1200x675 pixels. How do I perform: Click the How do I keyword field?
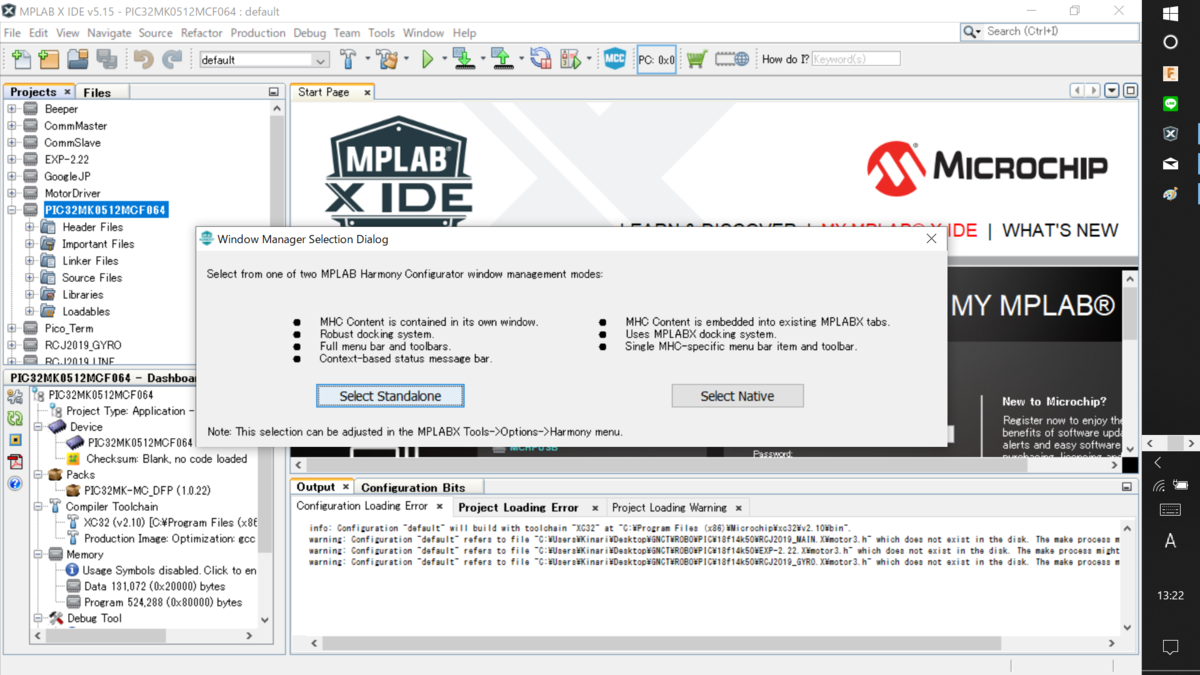pos(856,60)
